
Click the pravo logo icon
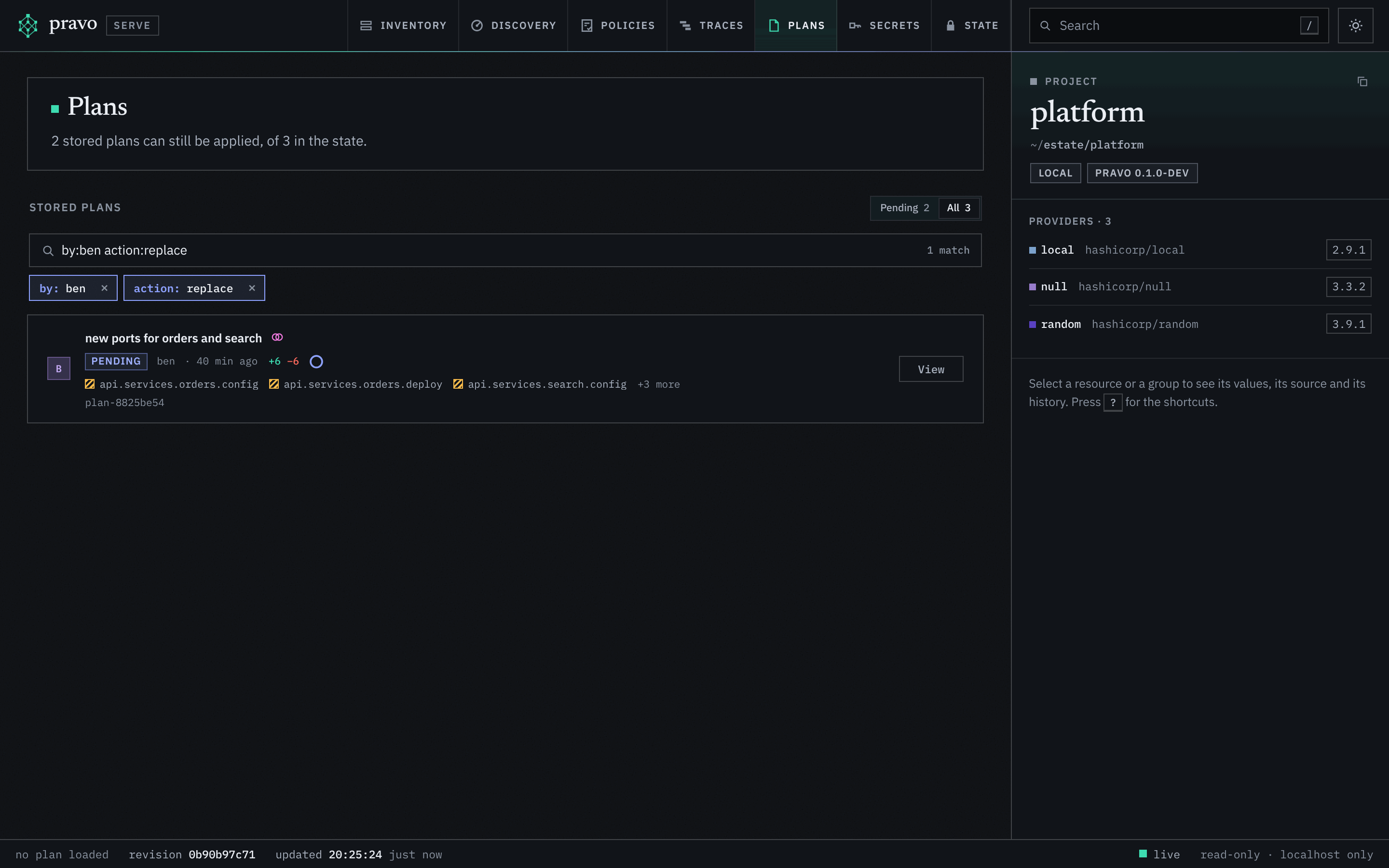[27, 25]
